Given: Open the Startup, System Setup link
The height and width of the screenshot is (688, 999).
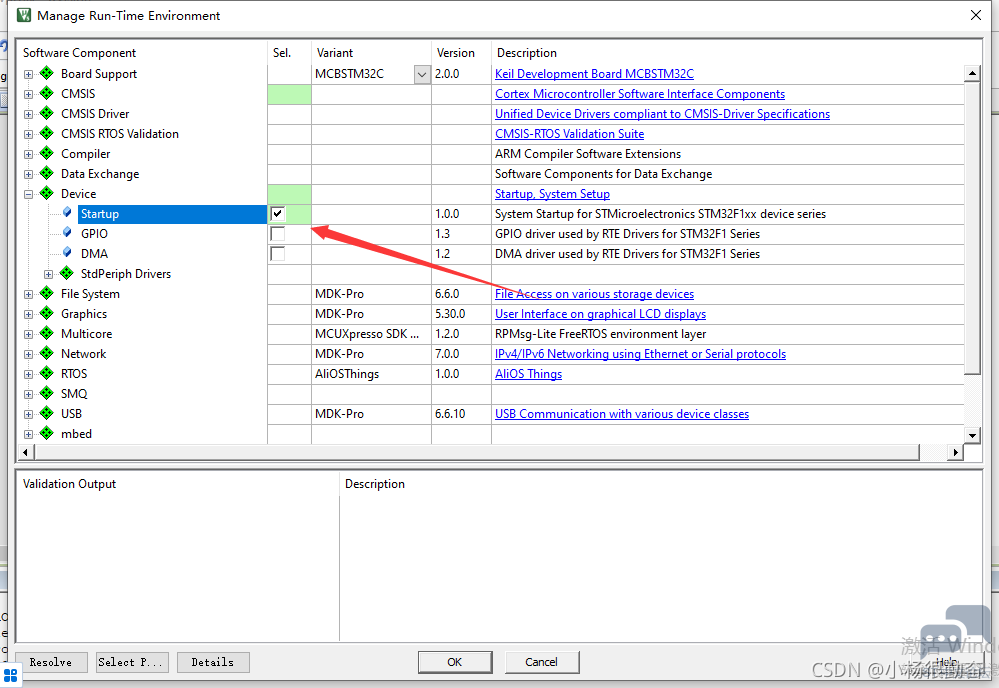Looking at the screenshot, I should pos(552,194).
